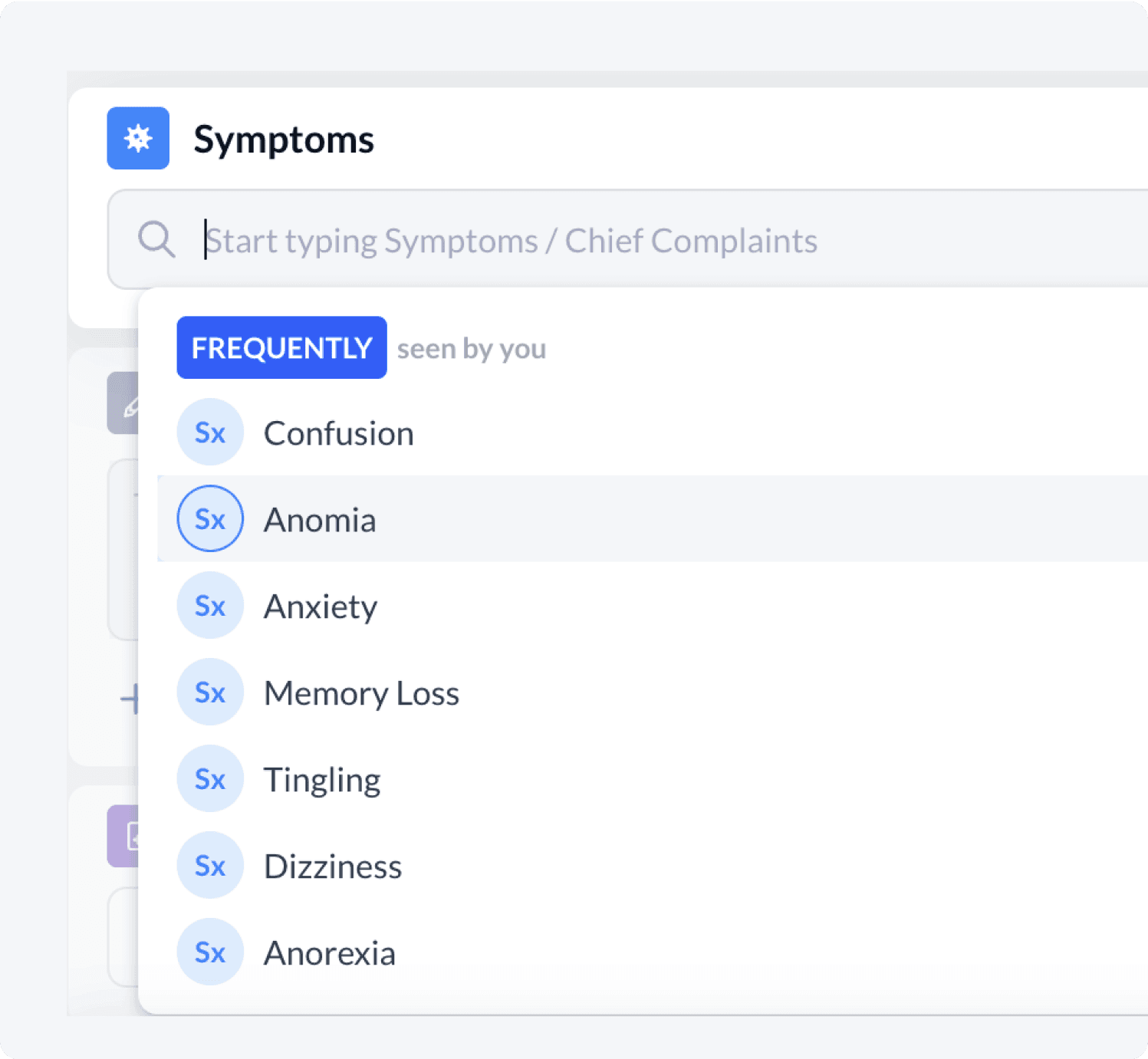Image resolution: width=1148 pixels, height=1059 pixels.
Task: Click the Sx icon beside Memory Loss
Action: (x=210, y=692)
